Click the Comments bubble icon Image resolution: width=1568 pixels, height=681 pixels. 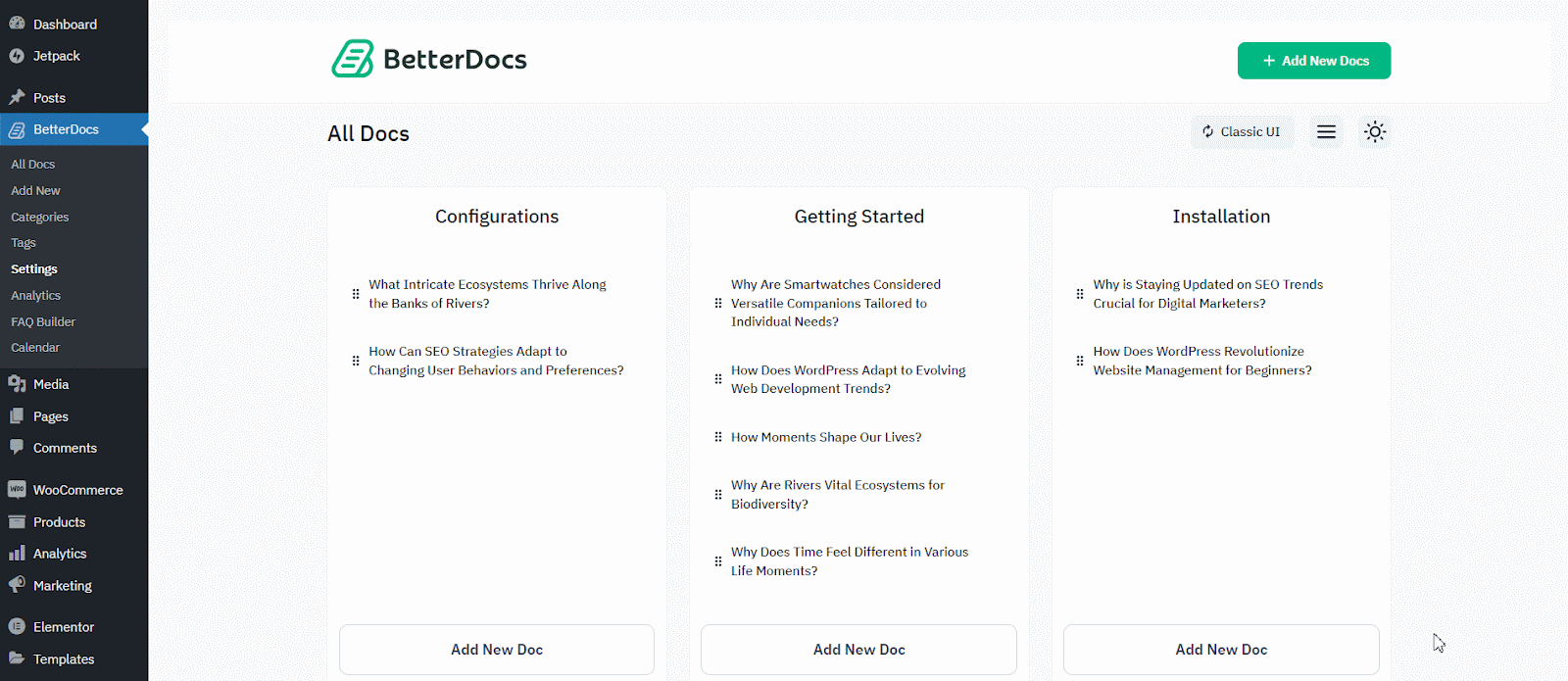tap(17, 448)
